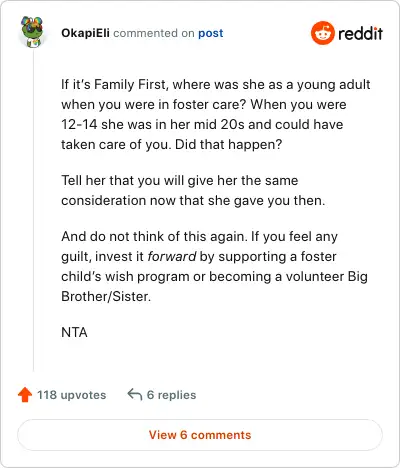Click the "Did that happen?" sentence
This screenshot has width=400, height=468.
coord(228,144)
